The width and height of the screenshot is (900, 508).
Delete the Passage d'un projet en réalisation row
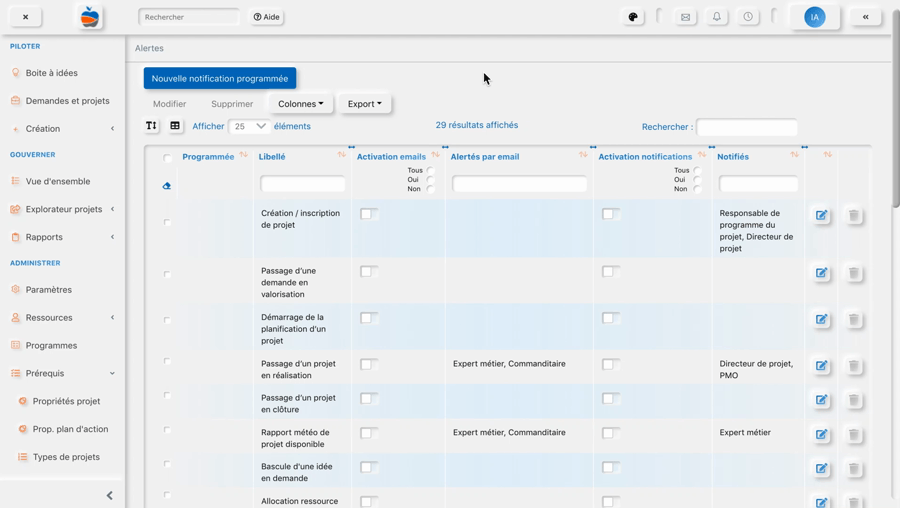854,366
